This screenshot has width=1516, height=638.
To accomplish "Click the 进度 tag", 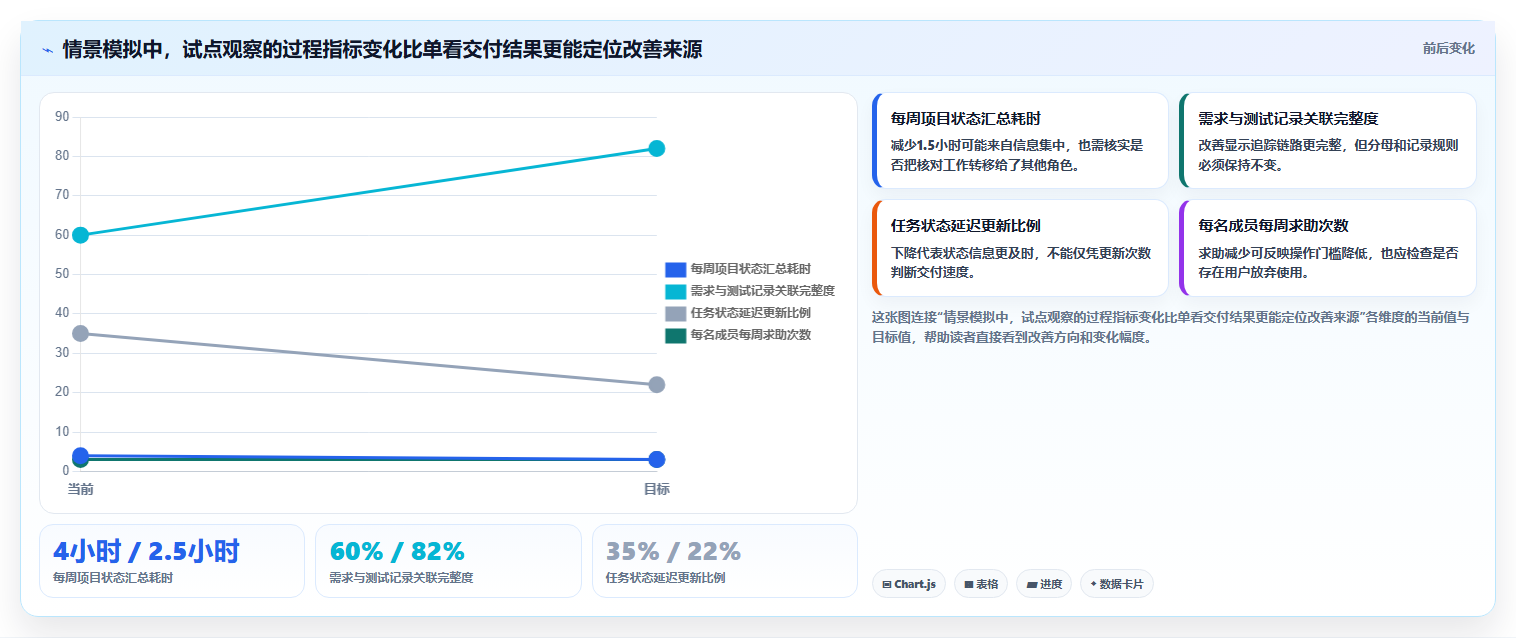I will [1044, 584].
